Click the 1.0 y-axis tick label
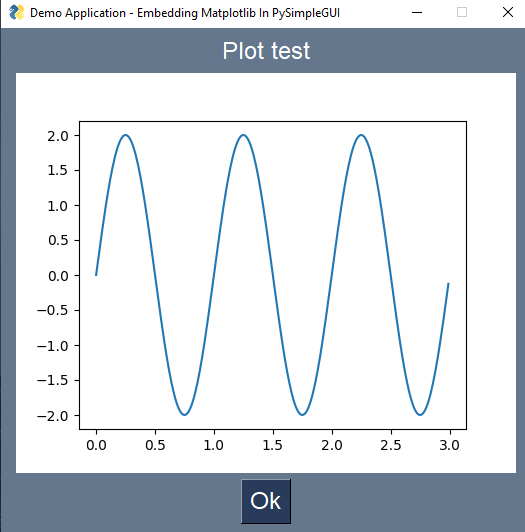The image size is (525, 532). click(x=58, y=206)
